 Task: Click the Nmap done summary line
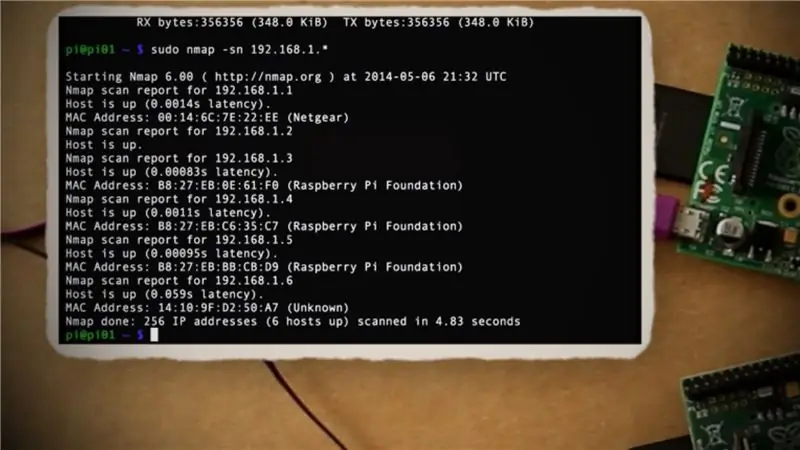point(293,321)
